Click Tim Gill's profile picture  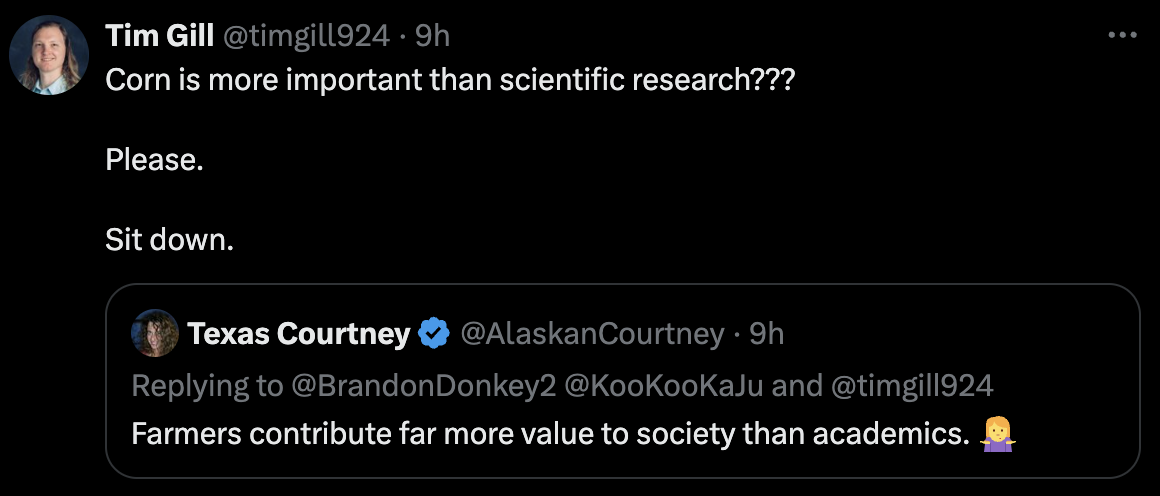pyautogui.click(x=49, y=56)
